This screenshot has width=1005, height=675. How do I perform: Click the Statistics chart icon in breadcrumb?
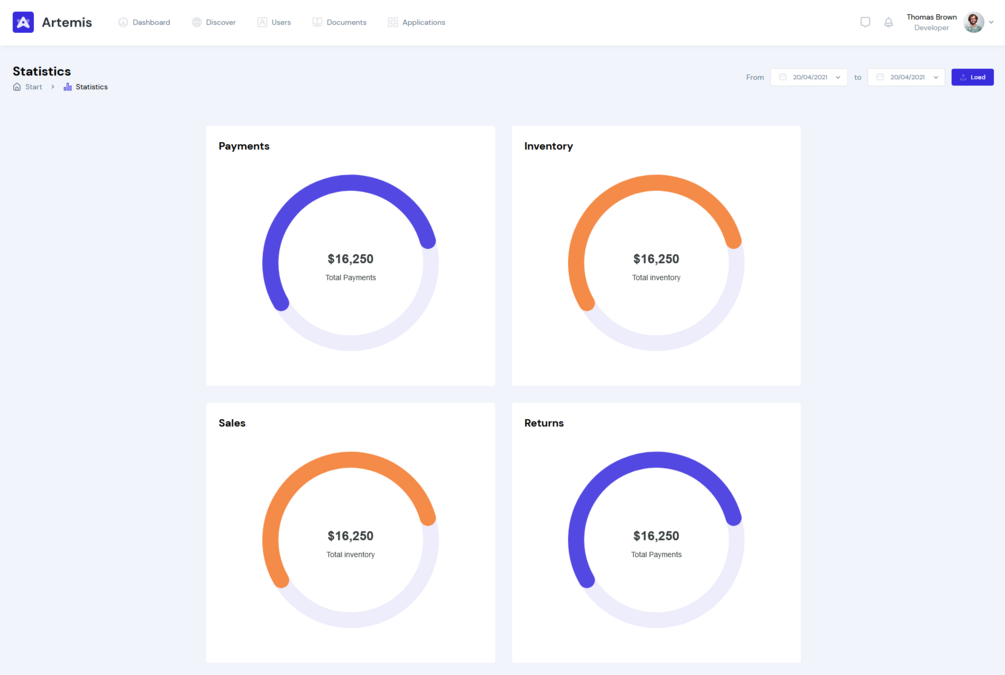[67, 87]
